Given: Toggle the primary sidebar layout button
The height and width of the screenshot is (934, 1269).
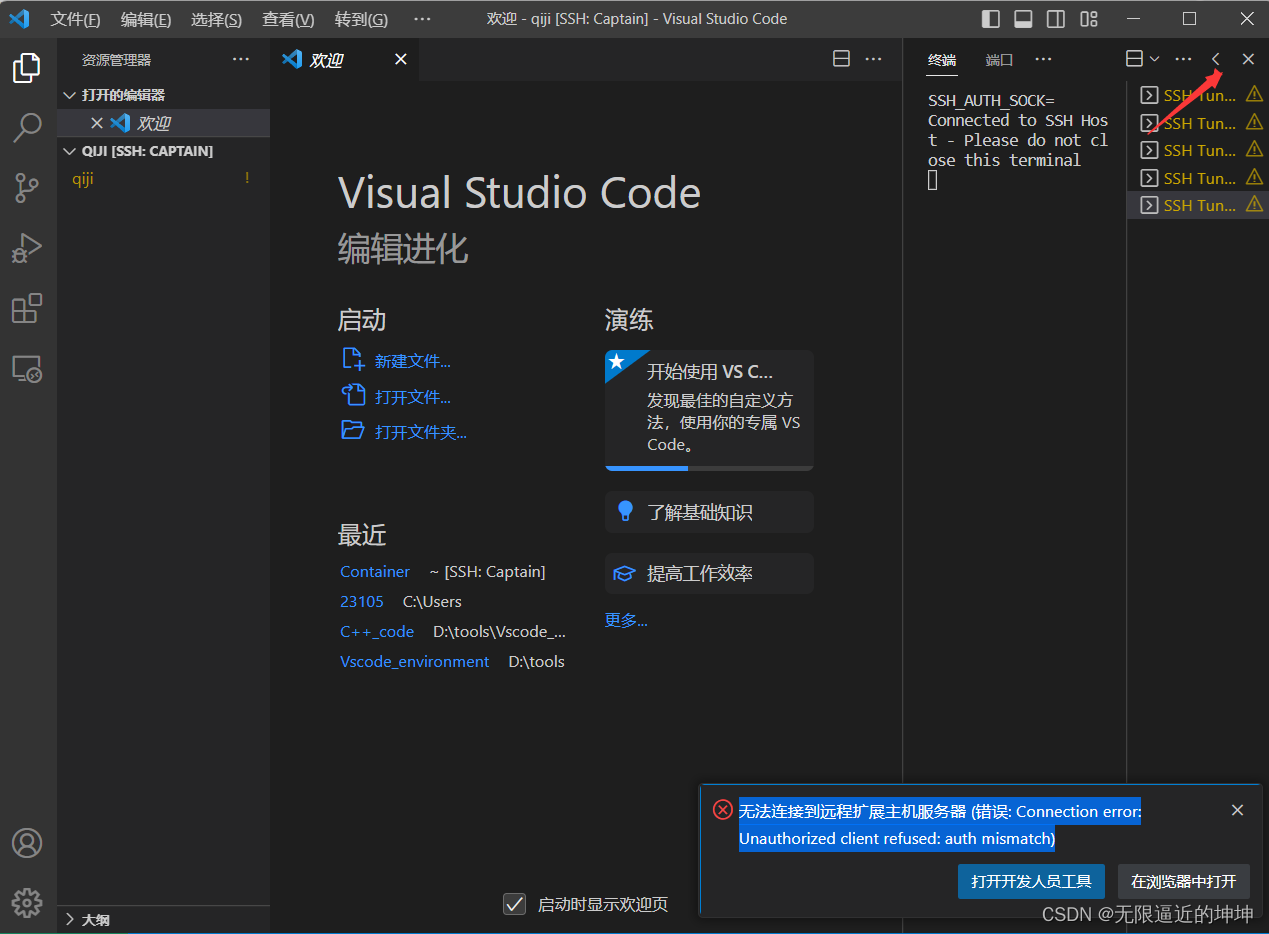Looking at the screenshot, I should (x=990, y=19).
